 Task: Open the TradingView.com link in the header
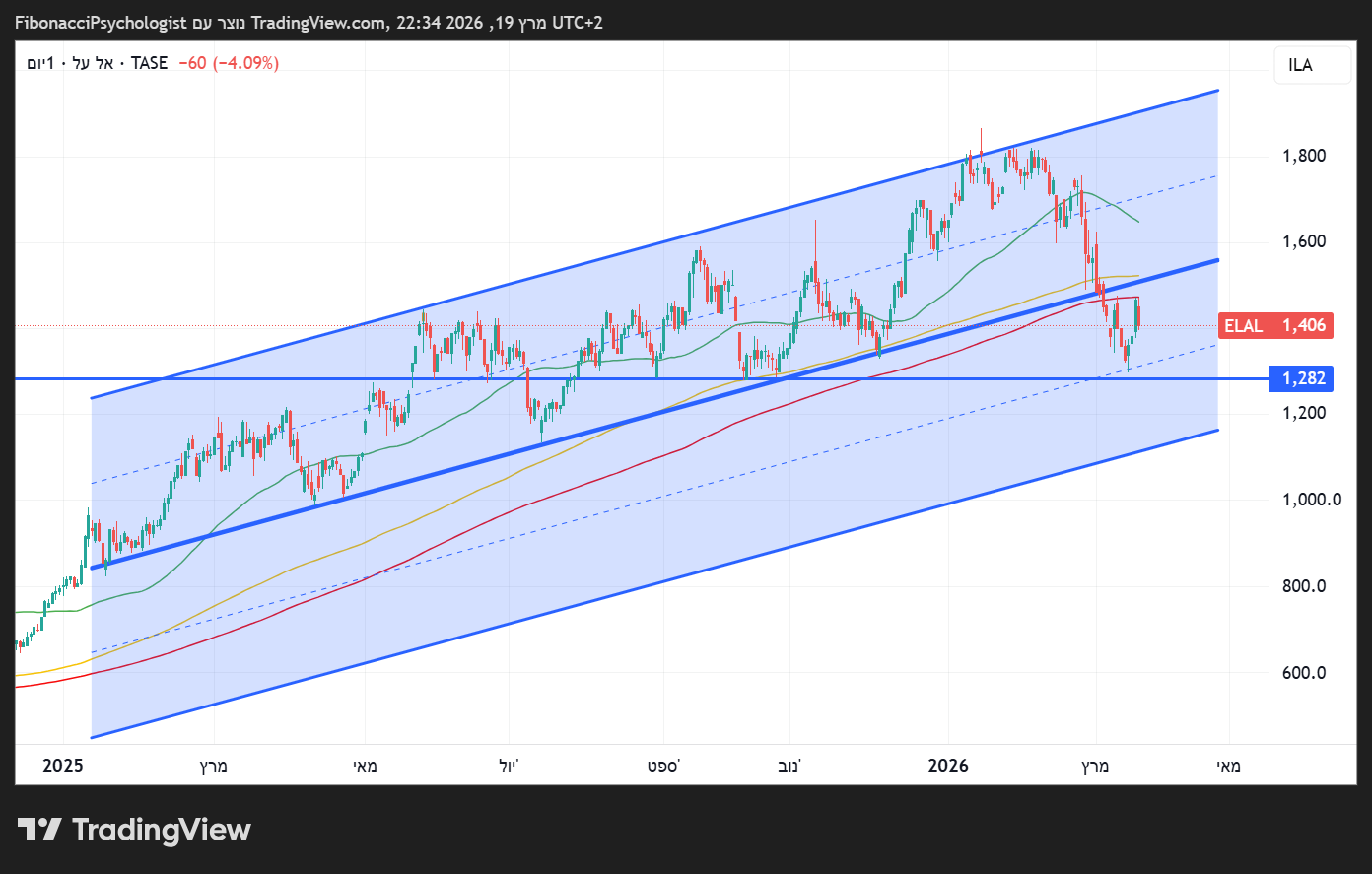(x=319, y=23)
